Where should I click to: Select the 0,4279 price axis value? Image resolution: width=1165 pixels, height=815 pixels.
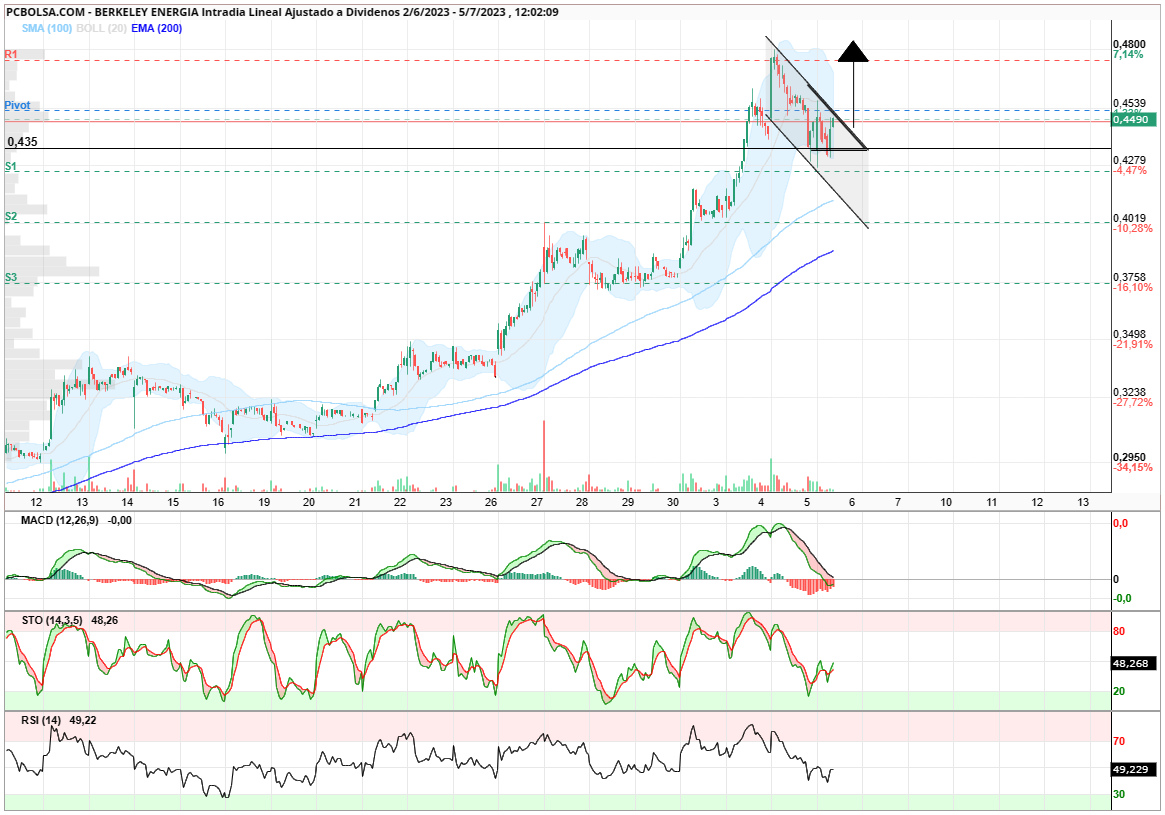1129,160
